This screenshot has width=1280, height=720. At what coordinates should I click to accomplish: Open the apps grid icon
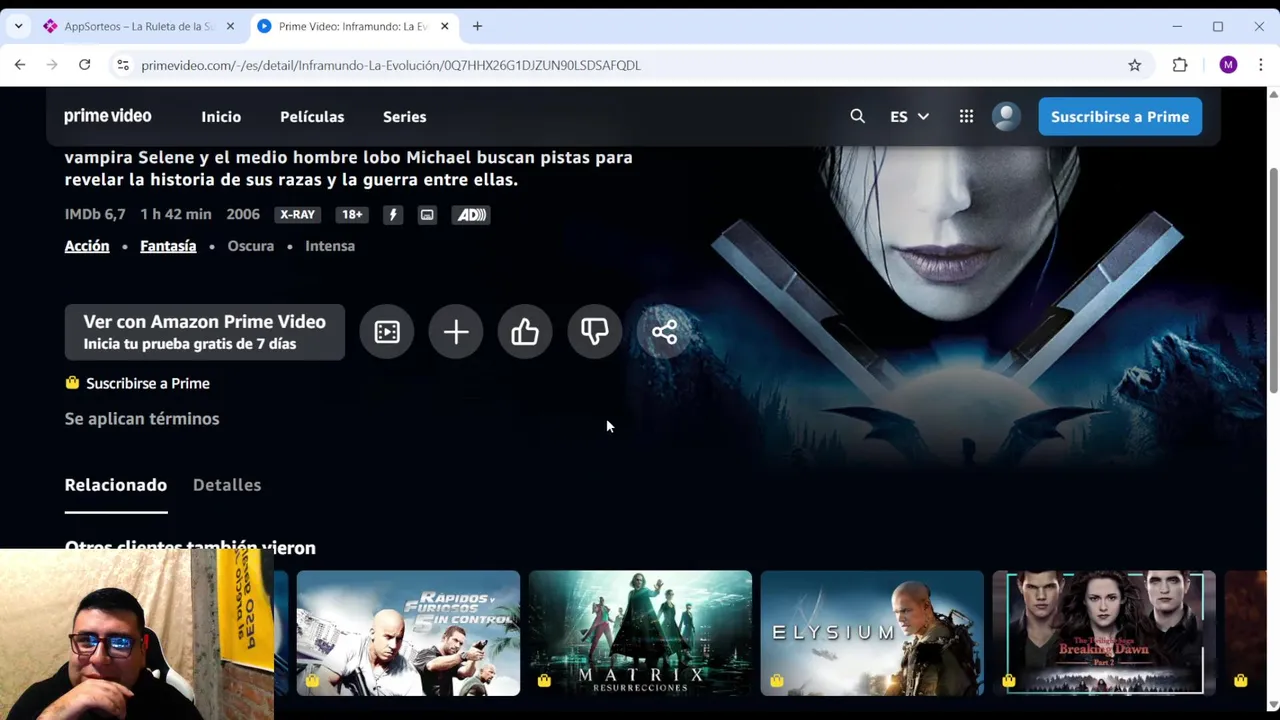pos(966,116)
